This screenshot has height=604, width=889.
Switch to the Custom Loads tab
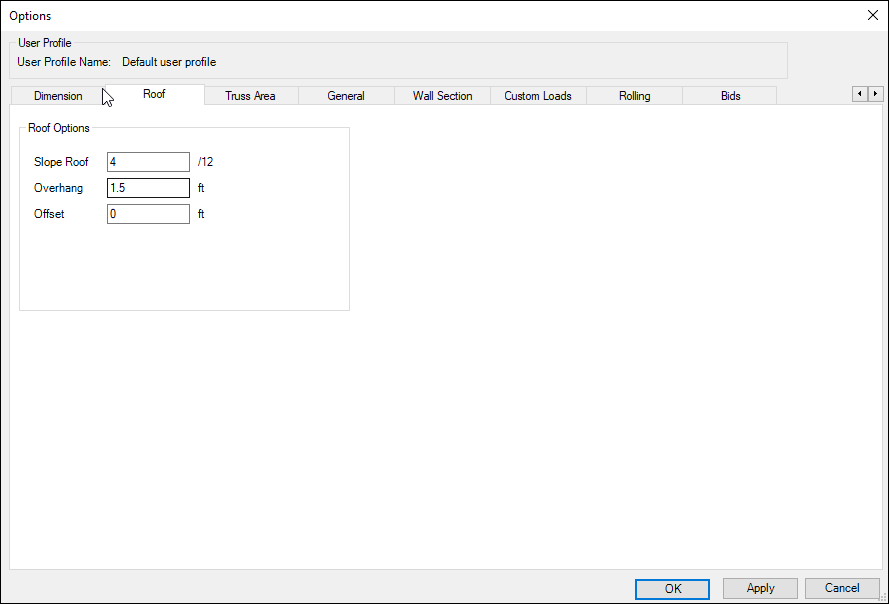tap(538, 96)
